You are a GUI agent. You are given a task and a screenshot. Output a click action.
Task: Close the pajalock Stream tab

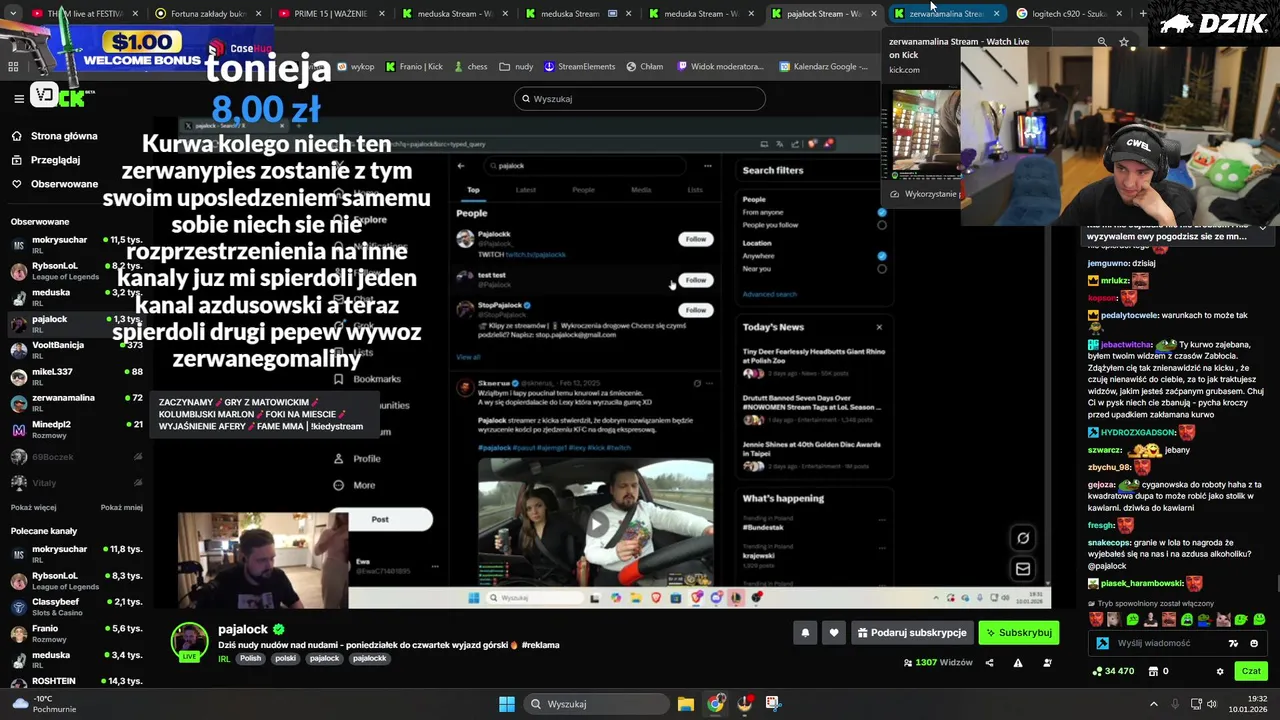pyautogui.click(x=874, y=14)
